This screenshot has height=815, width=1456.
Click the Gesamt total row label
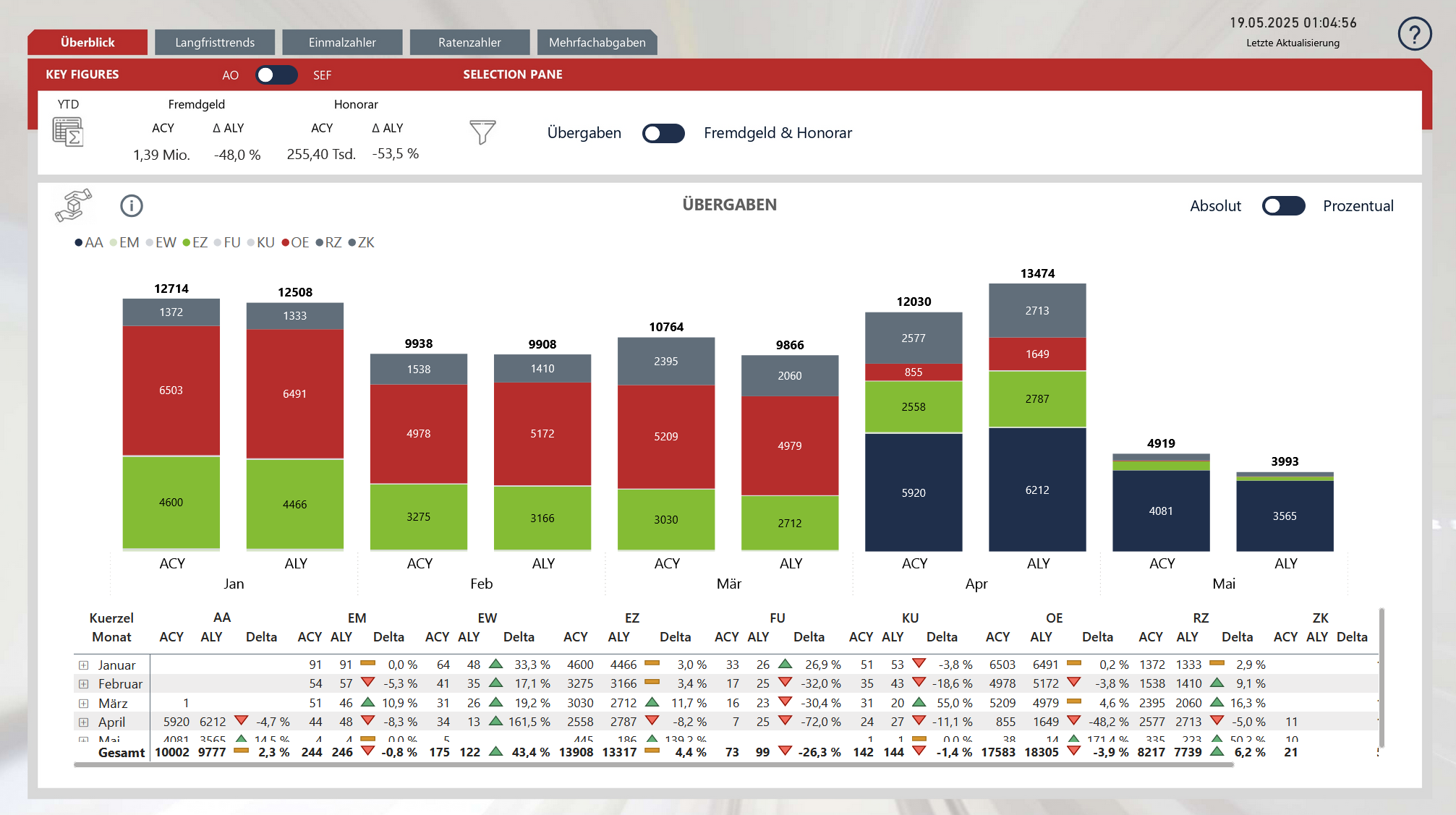tap(122, 753)
